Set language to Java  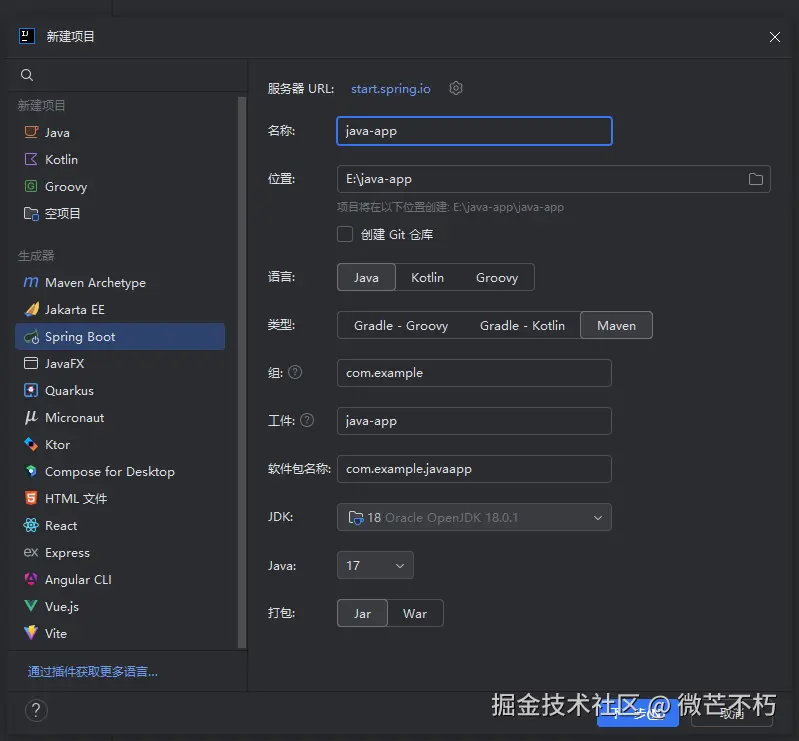click(x=366, y=278)
